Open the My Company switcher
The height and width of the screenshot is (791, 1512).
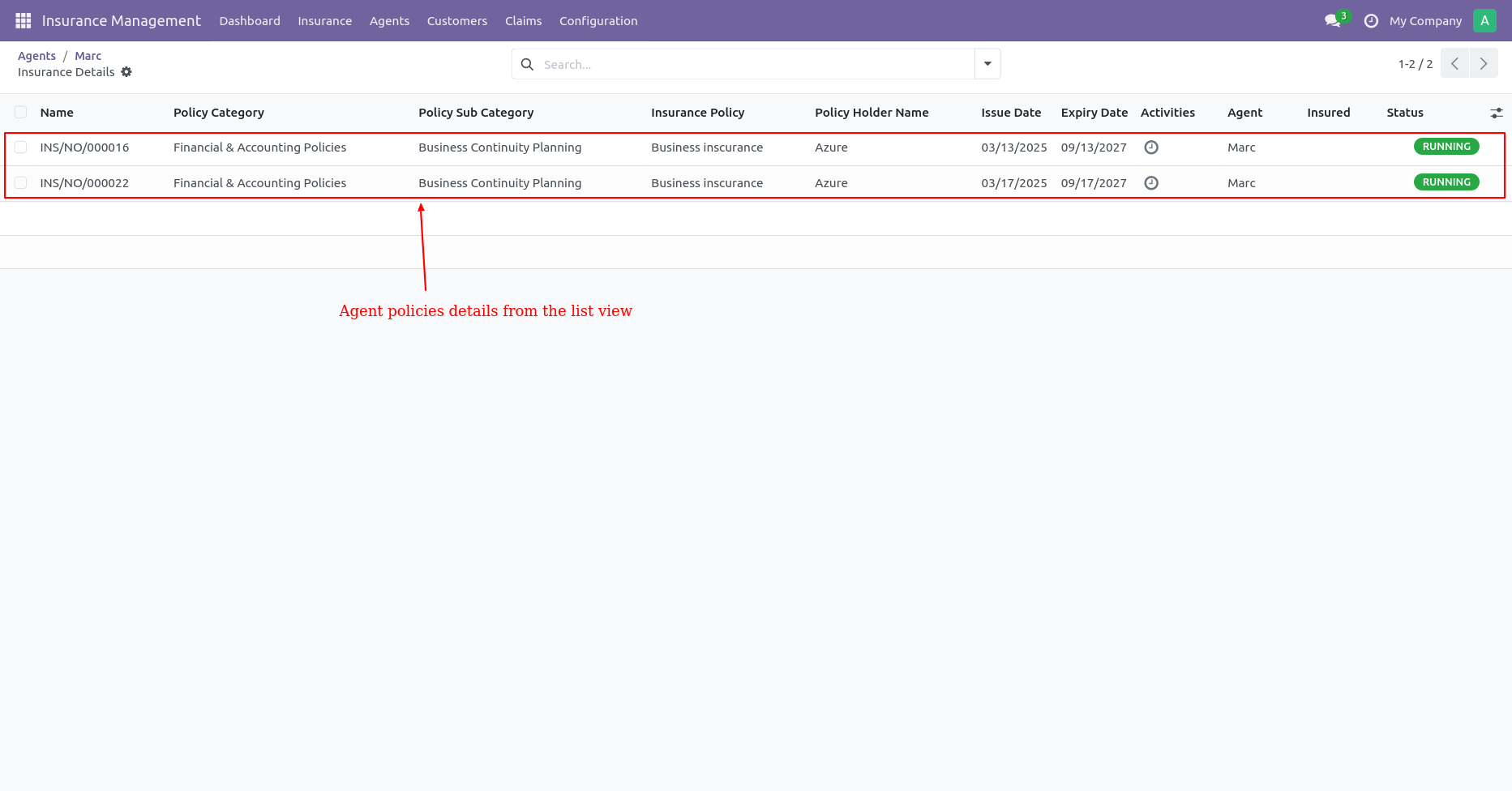tap(1425, 21)
